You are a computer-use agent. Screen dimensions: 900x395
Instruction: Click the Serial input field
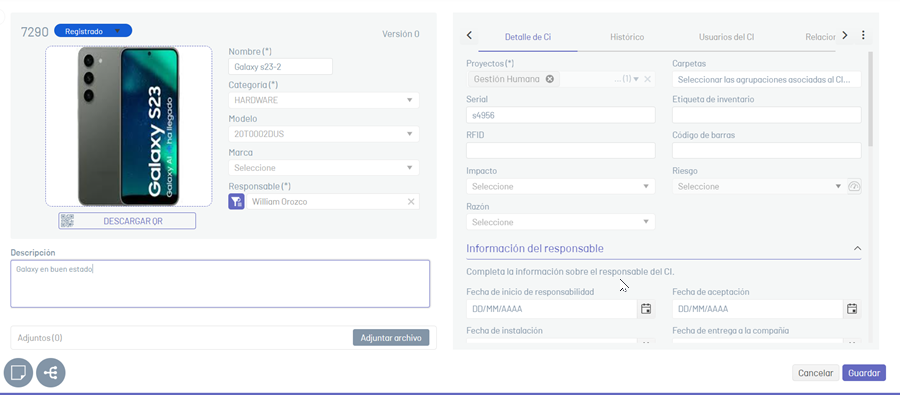561,115
